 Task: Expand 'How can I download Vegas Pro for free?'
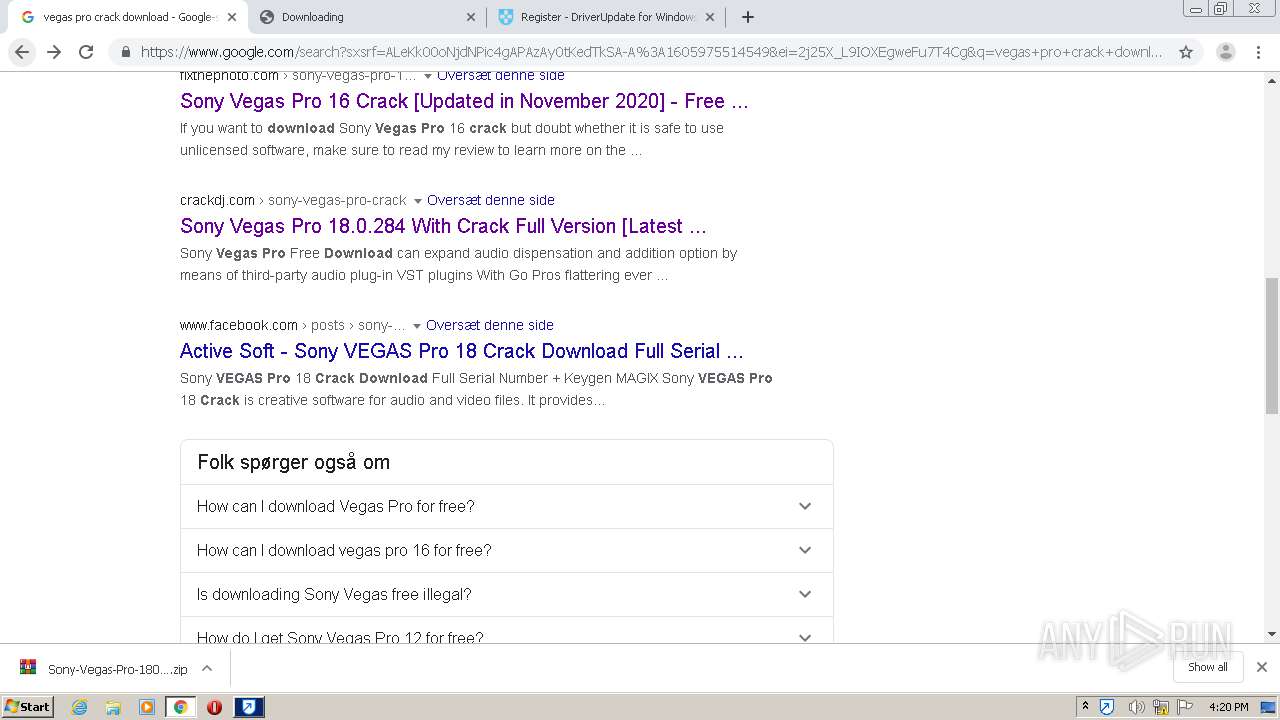506,506
